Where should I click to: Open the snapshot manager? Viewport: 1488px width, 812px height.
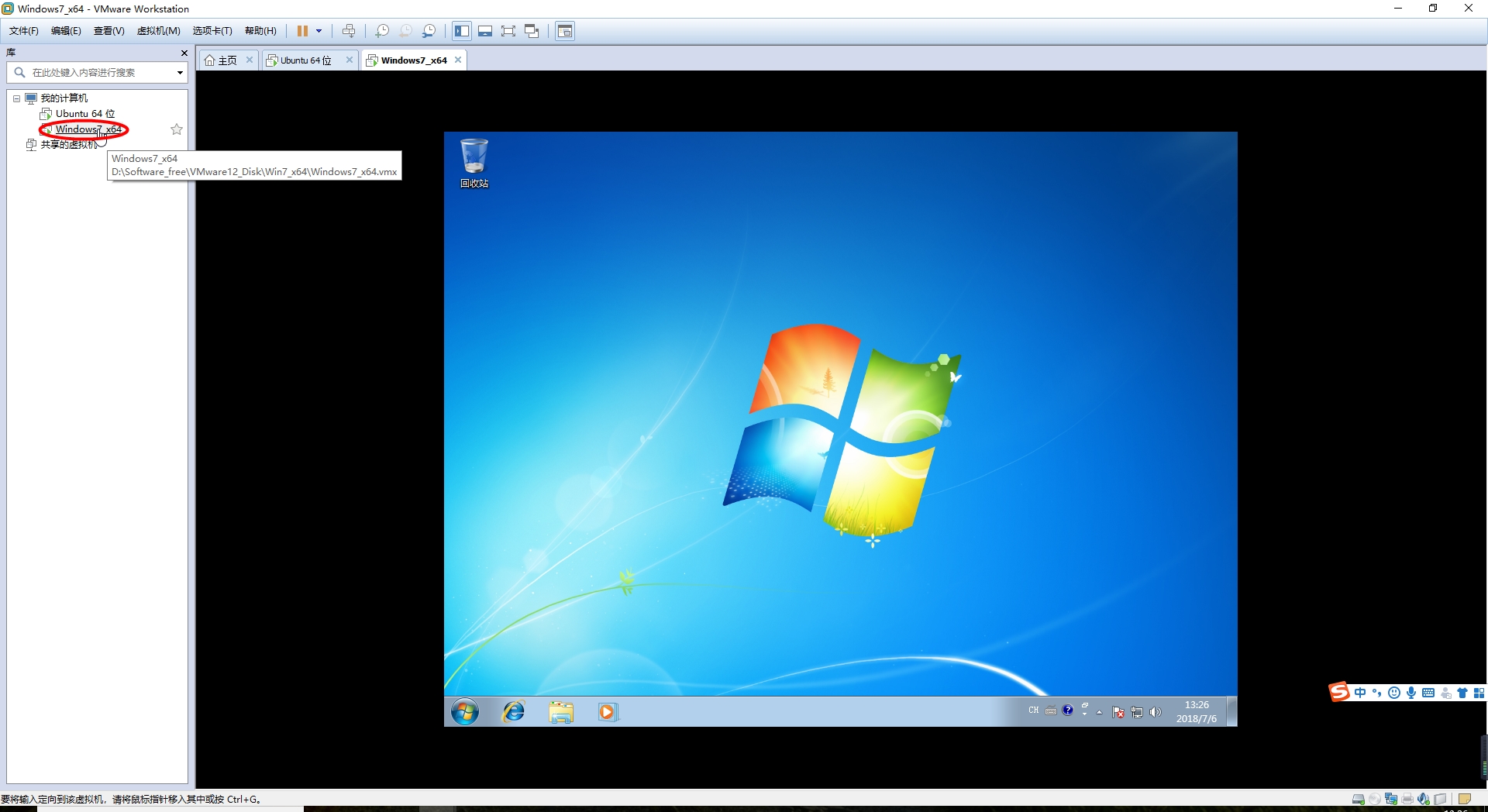tap(429, 31)
